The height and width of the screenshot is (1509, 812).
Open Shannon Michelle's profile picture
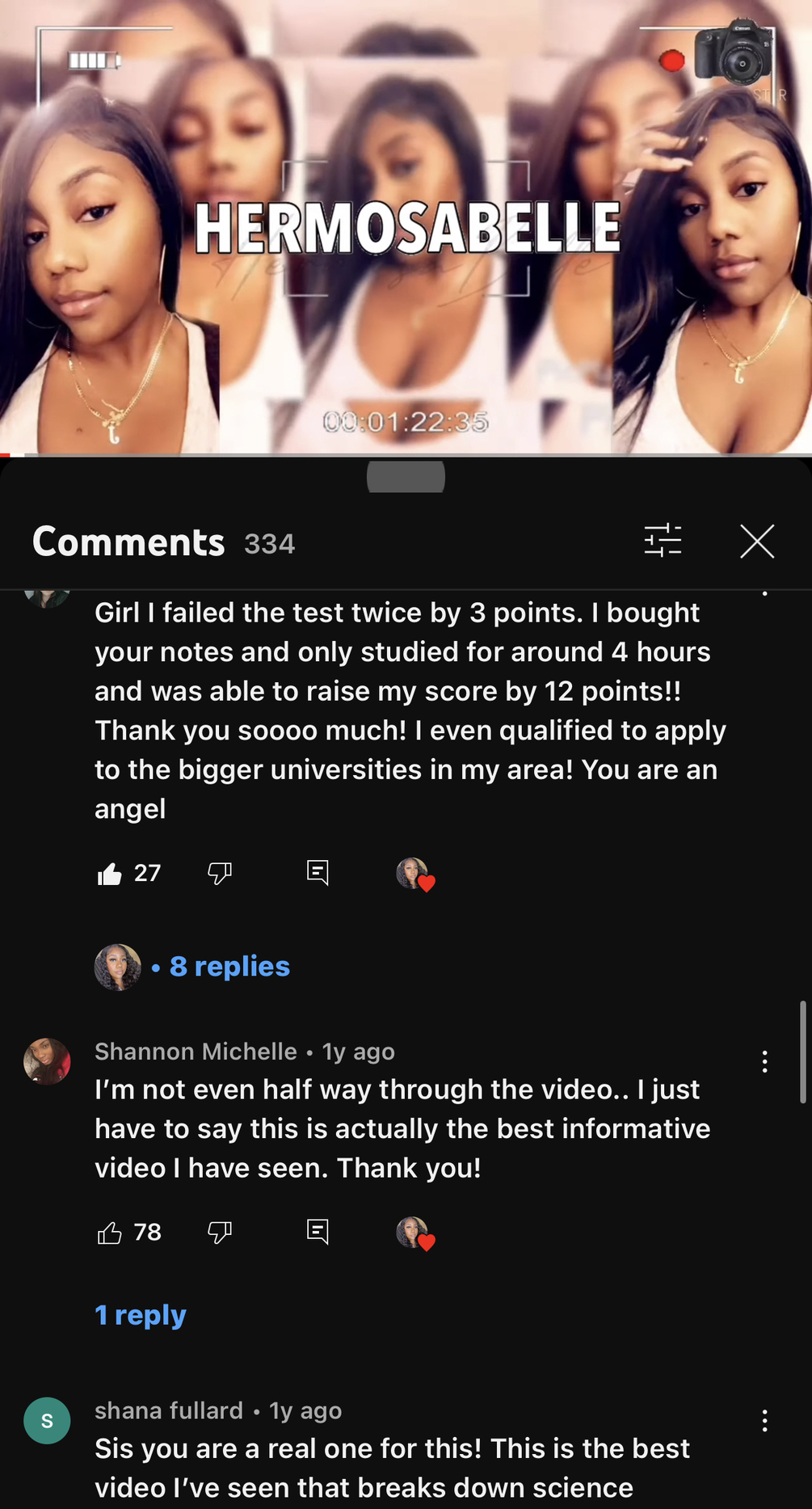click(x=47, y=1061)
